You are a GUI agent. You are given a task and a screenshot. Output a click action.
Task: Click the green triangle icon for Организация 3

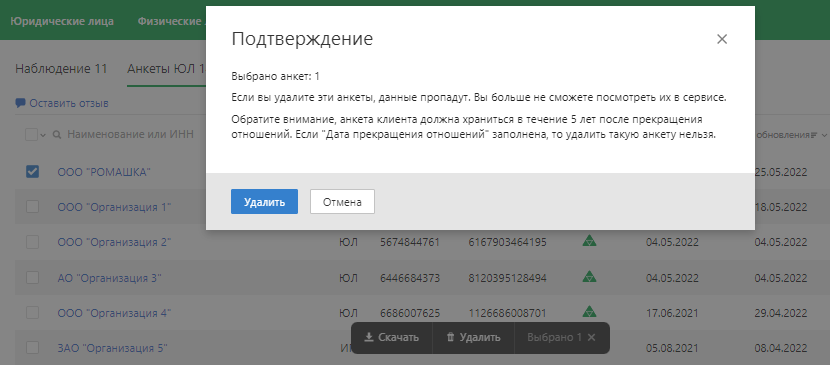(589, 276)
